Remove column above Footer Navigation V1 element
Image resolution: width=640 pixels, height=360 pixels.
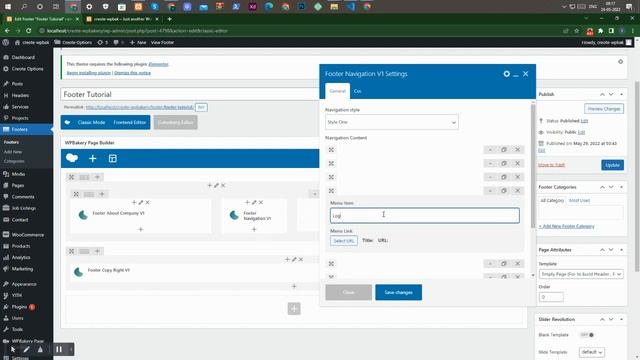[x=261, y=202]
